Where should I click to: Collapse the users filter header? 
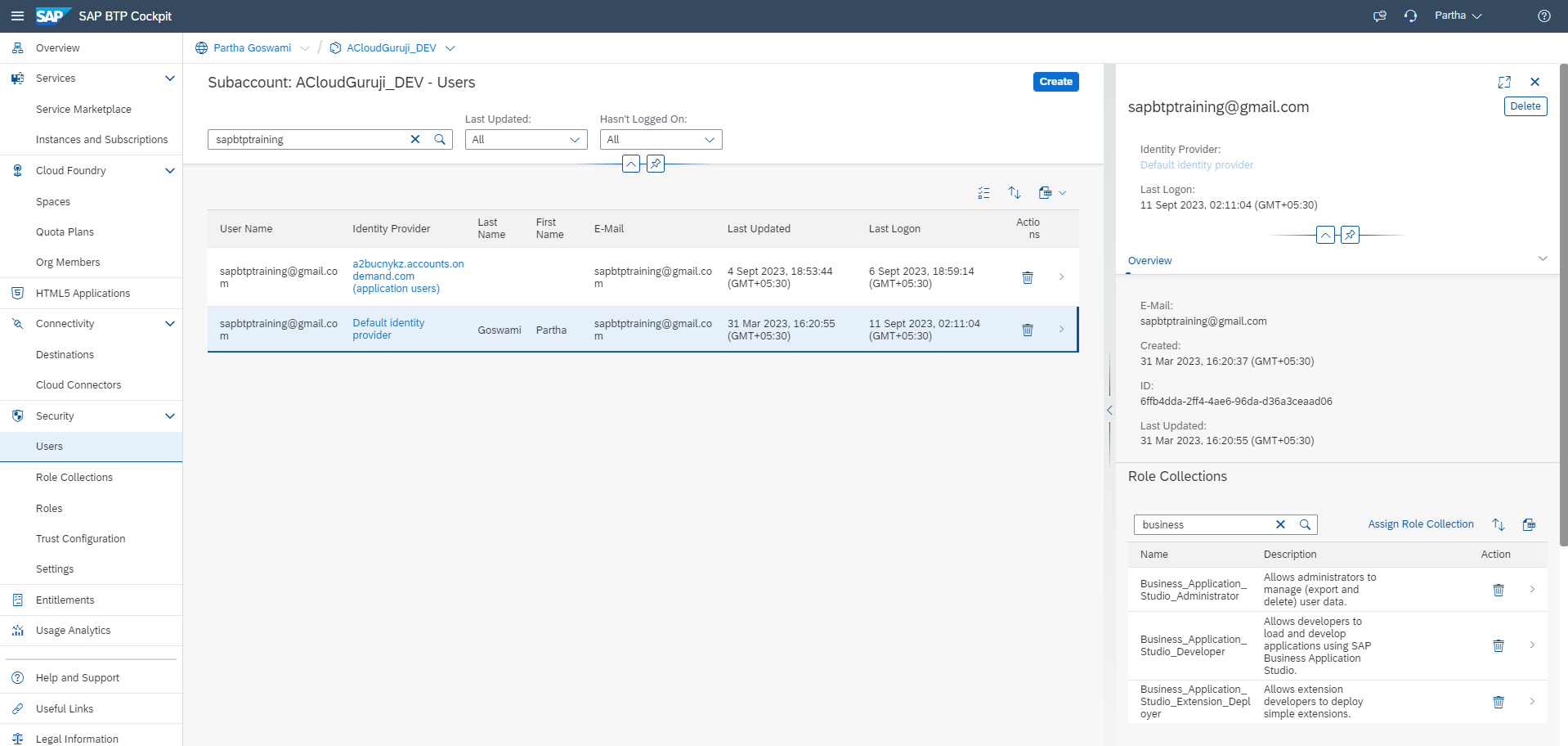pos(631,164)
